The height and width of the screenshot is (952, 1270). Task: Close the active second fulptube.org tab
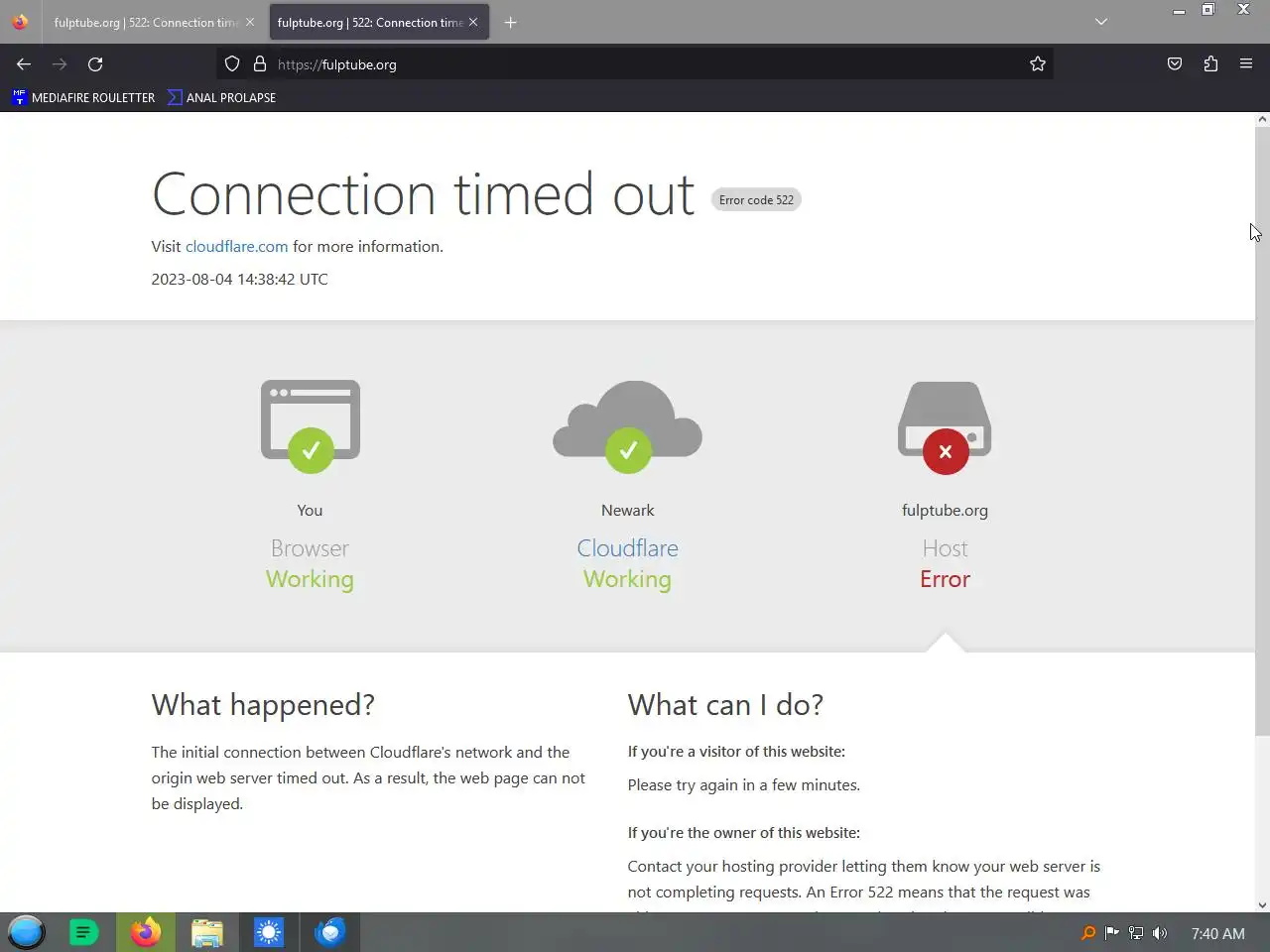coord(473,22)
